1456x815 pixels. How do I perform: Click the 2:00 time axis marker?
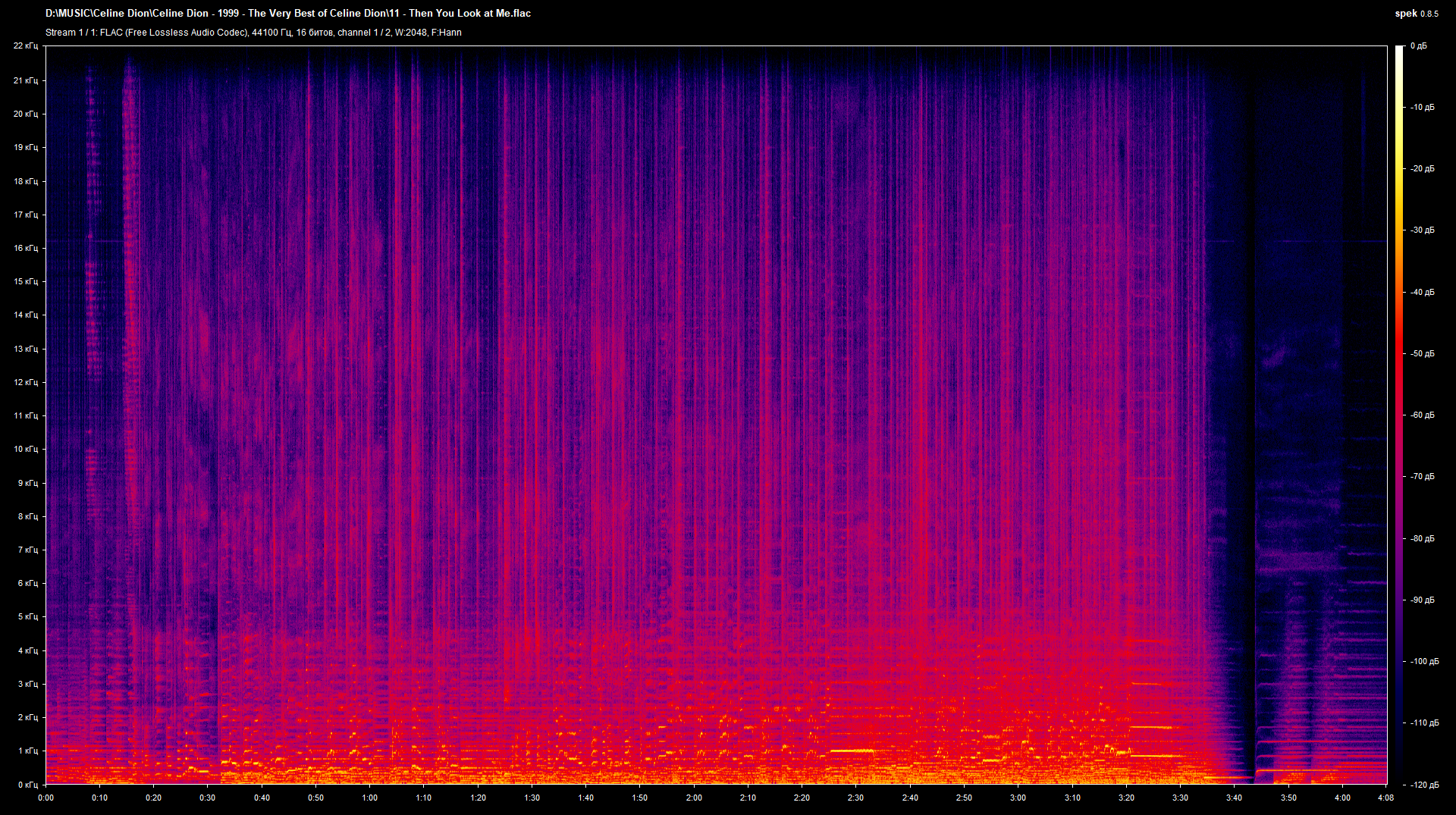(x=694, y=798)
